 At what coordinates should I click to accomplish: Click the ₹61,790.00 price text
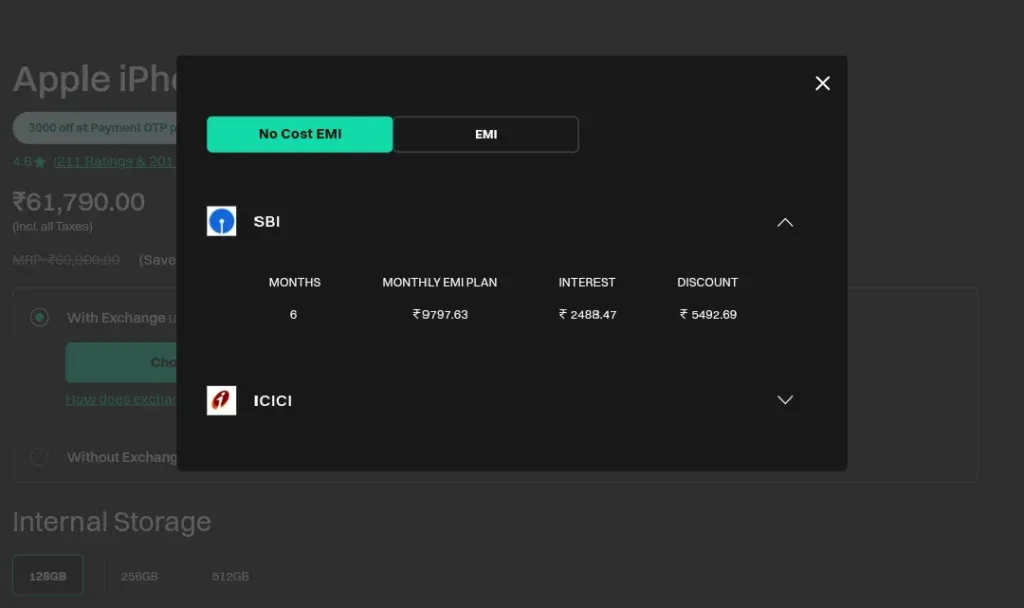click(78, 202)
